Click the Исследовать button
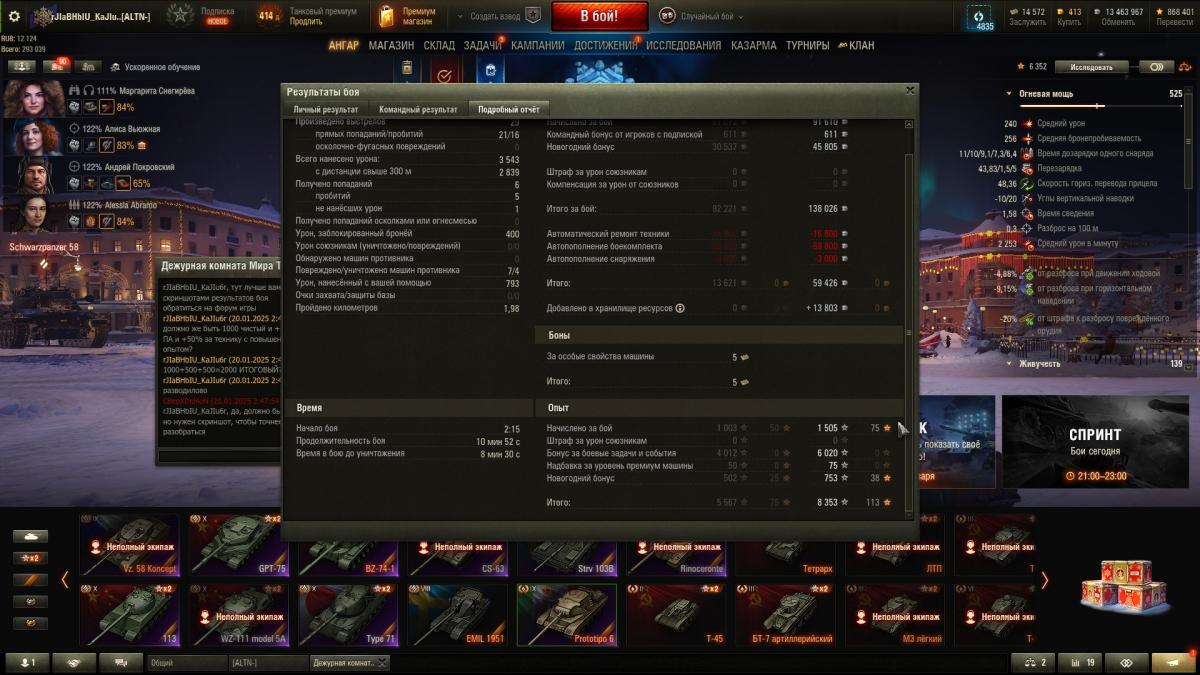 (1091, 67)
